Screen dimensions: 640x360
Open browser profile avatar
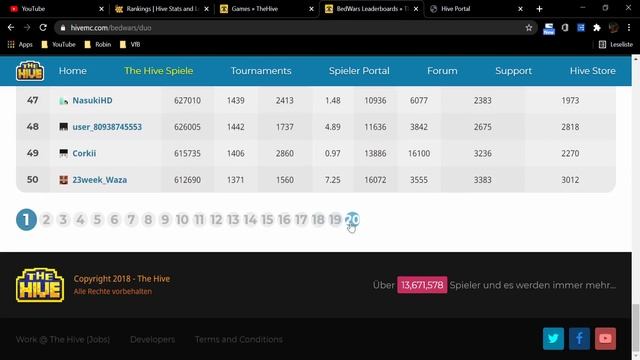[613, 28]
